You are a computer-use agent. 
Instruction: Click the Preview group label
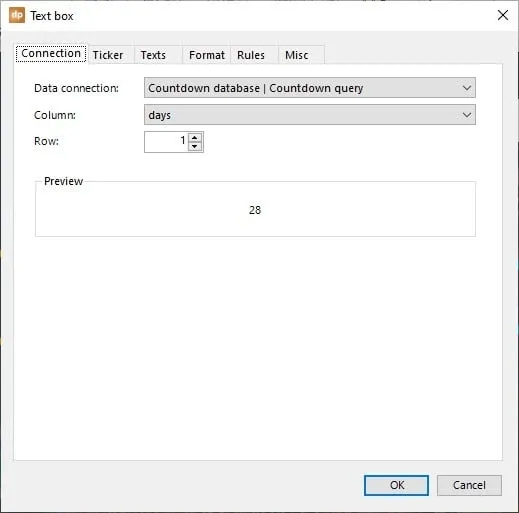63,181
